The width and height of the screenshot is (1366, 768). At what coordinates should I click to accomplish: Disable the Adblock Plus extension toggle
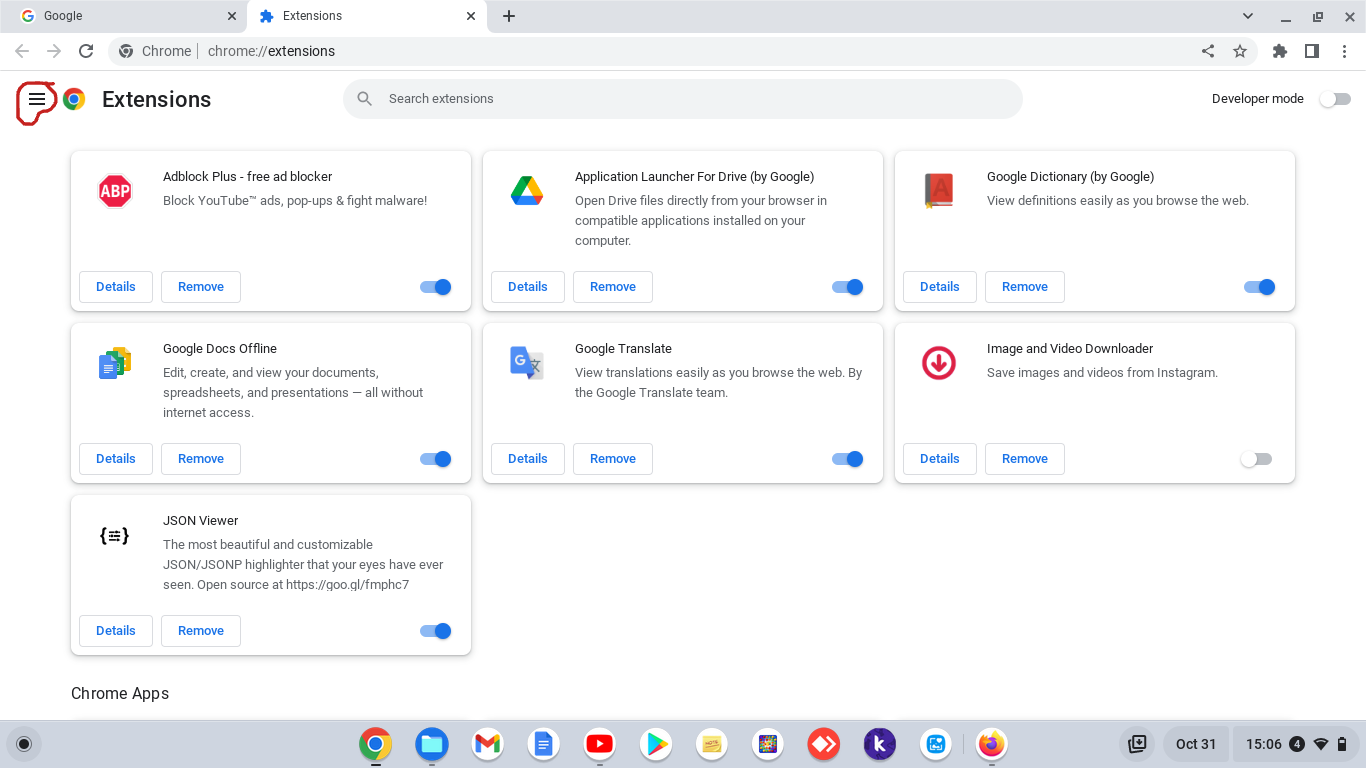tap(436, 287)
